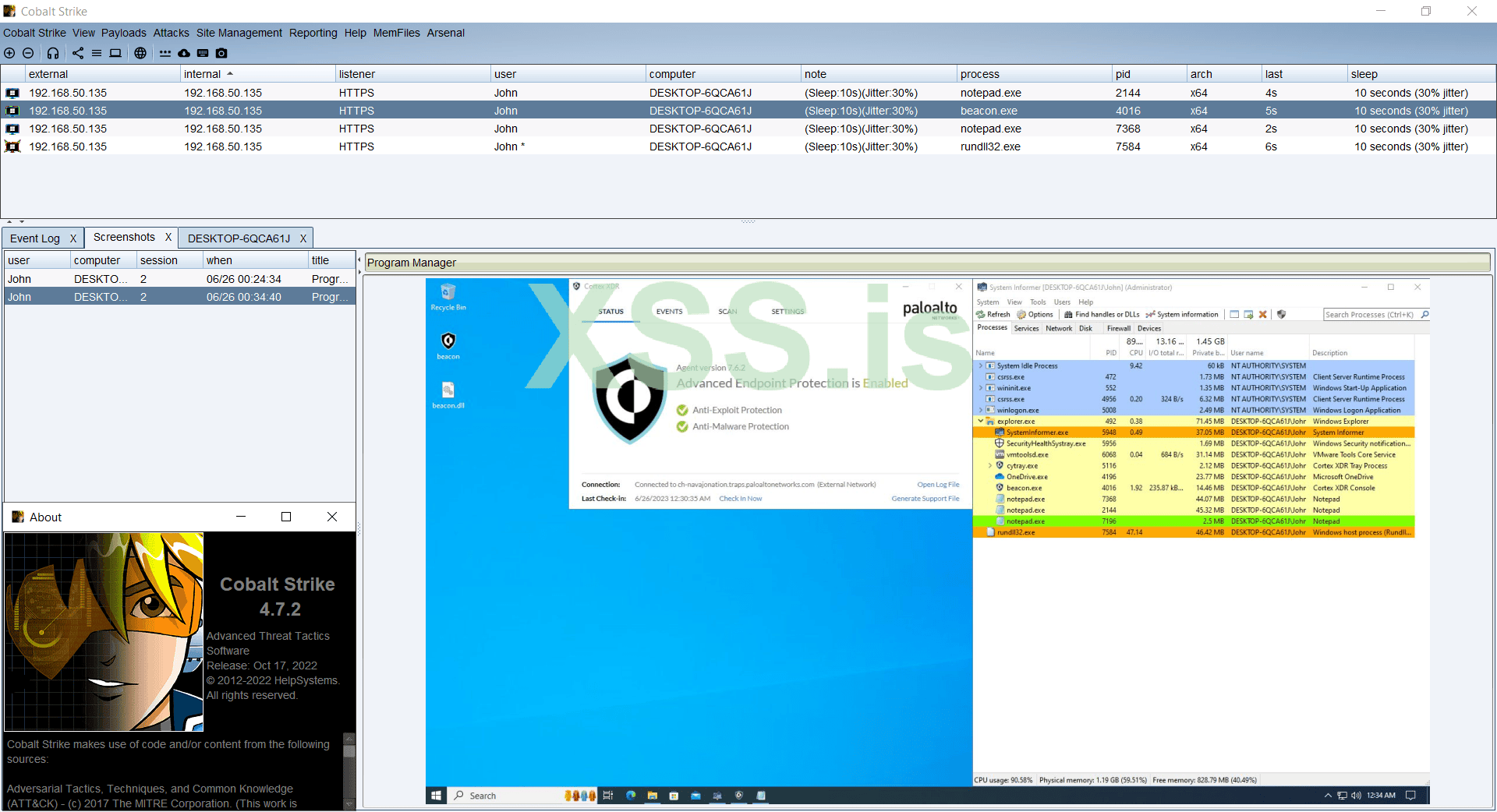Click session icon for beacon.exe pid 4016
This screenshot has width=1497, height=812.
[12, 111]
